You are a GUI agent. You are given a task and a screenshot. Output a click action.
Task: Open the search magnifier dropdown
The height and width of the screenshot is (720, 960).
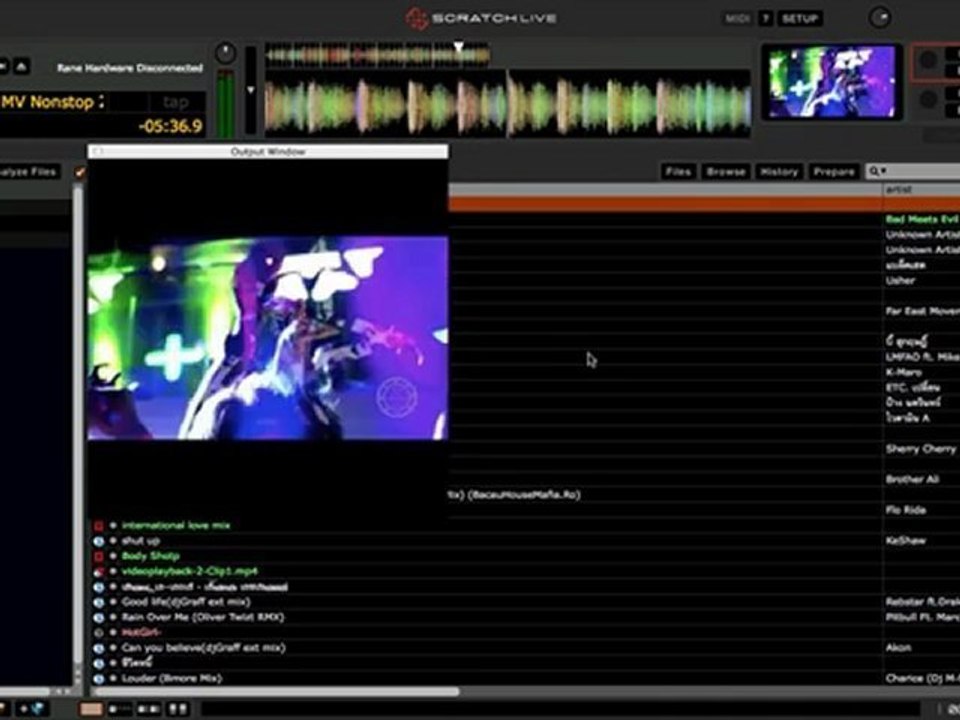(878, 171)
